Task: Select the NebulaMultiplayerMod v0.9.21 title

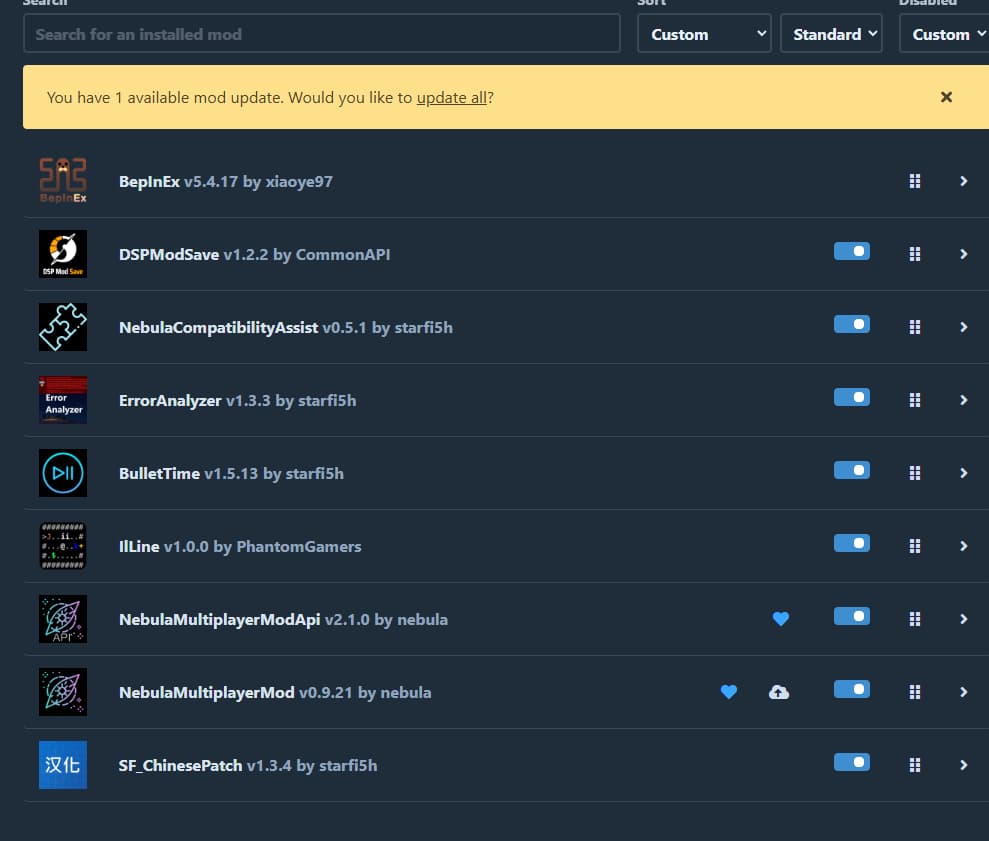Action: [275, 693]
